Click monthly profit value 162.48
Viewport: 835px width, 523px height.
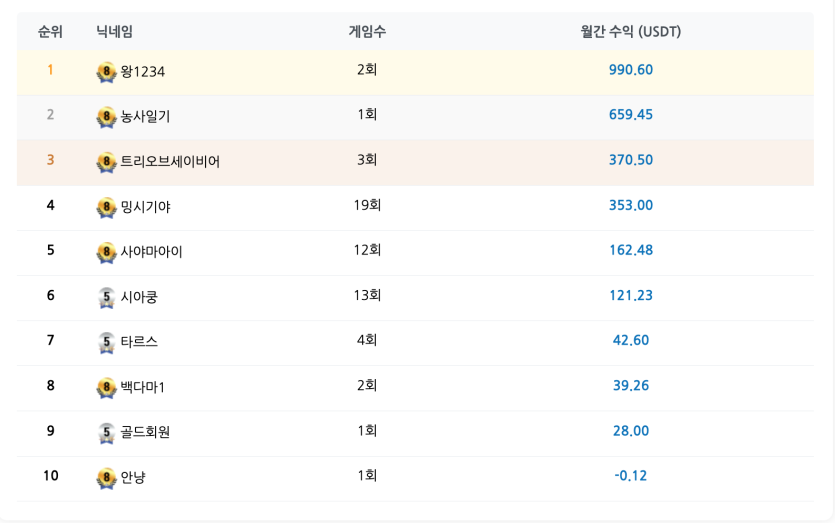[631, 250]
